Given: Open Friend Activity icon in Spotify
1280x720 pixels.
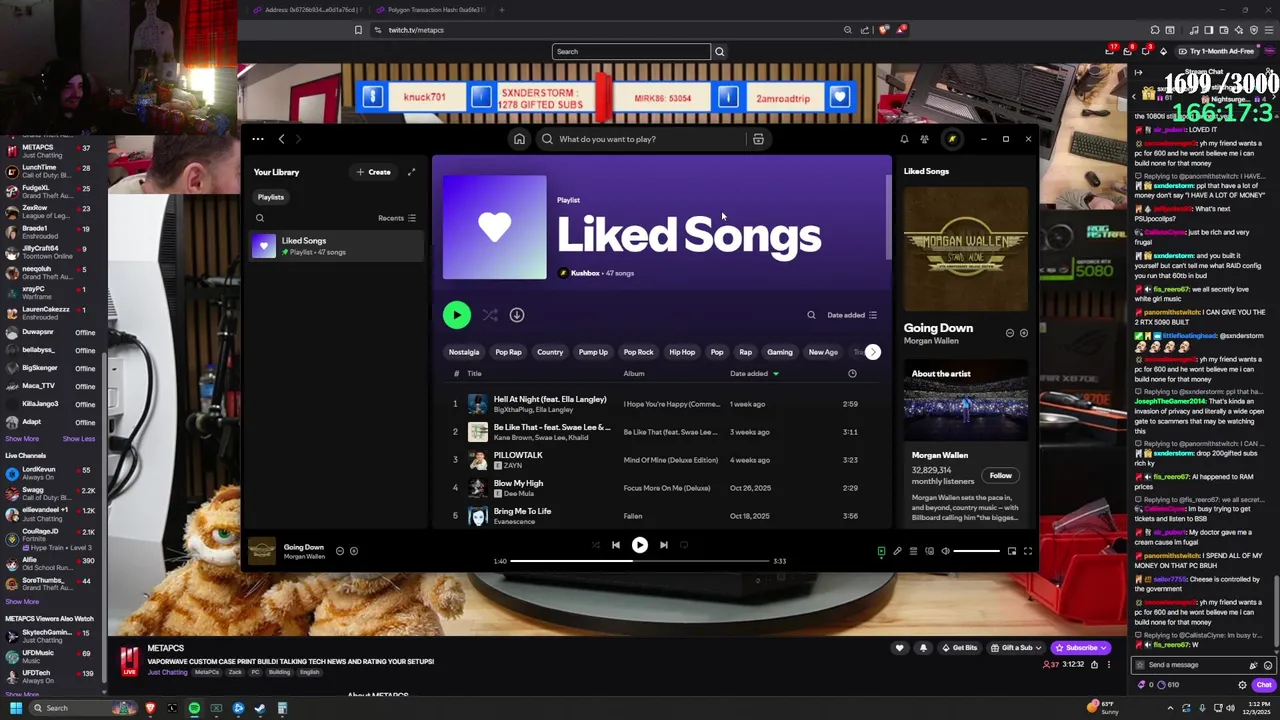Looking at the screenshot, I should pos(925,139).
